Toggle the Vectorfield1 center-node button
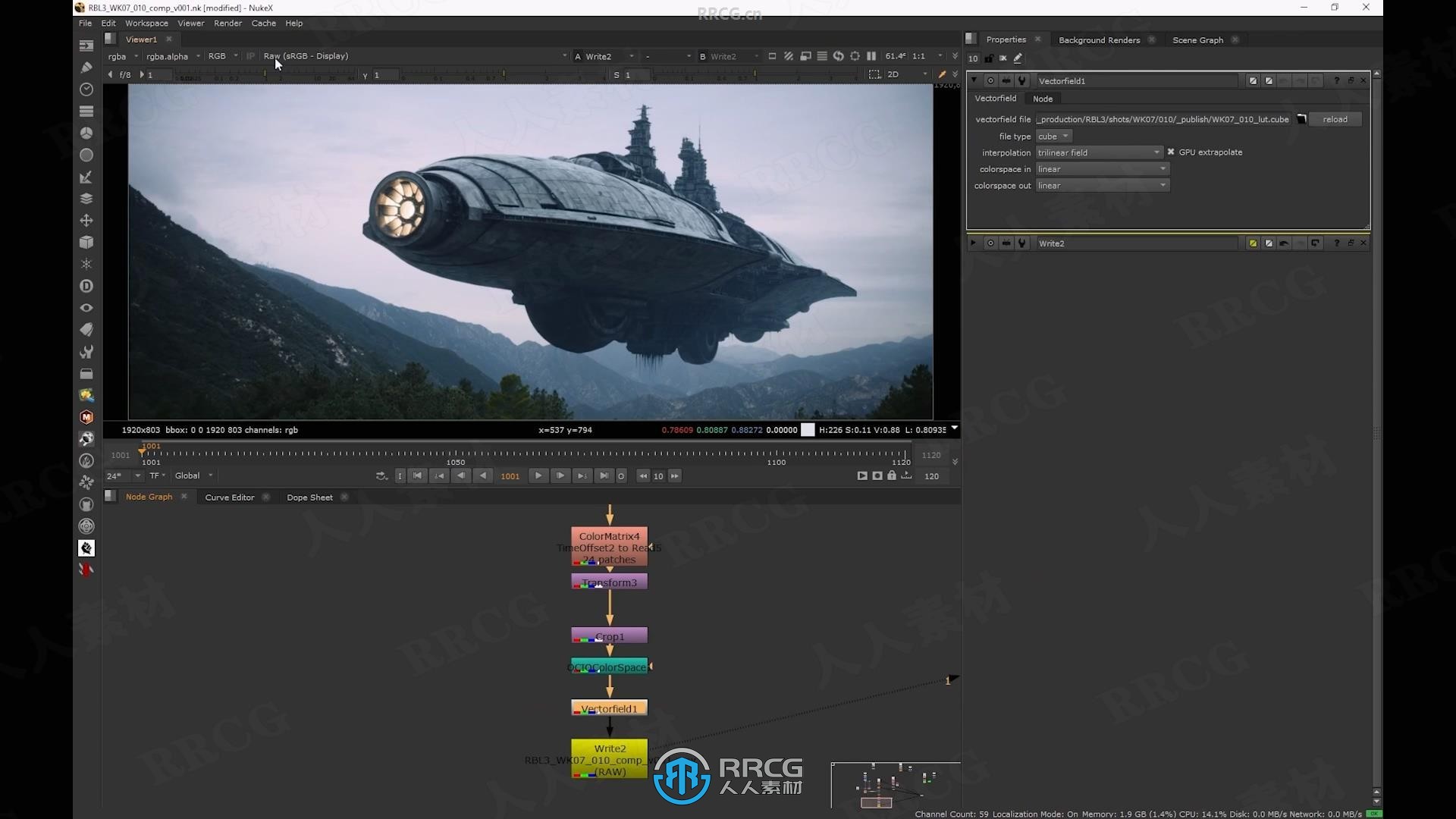The width and height of the screenshot is (1456, 819). (990, 81)
